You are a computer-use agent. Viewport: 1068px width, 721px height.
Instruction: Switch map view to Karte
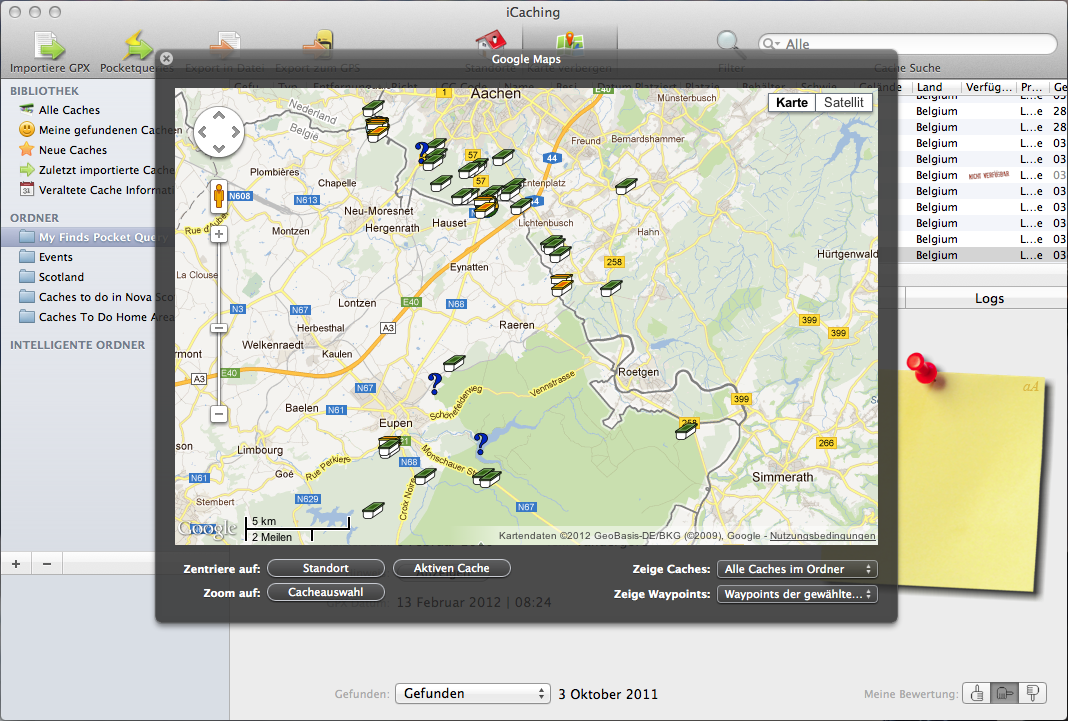click(791, 103)
